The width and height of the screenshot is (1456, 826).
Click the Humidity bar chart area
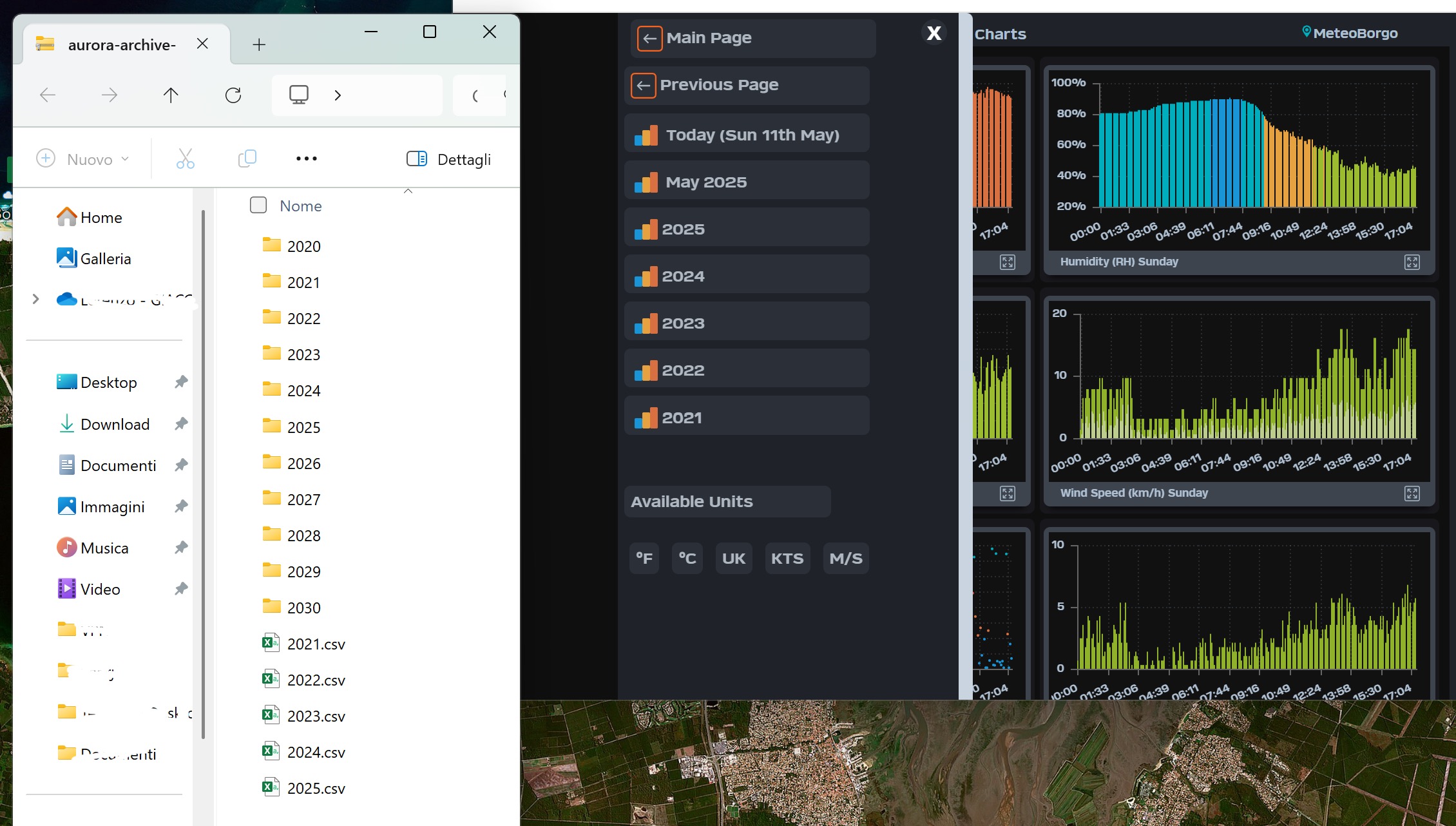(x=1240, y=160)
